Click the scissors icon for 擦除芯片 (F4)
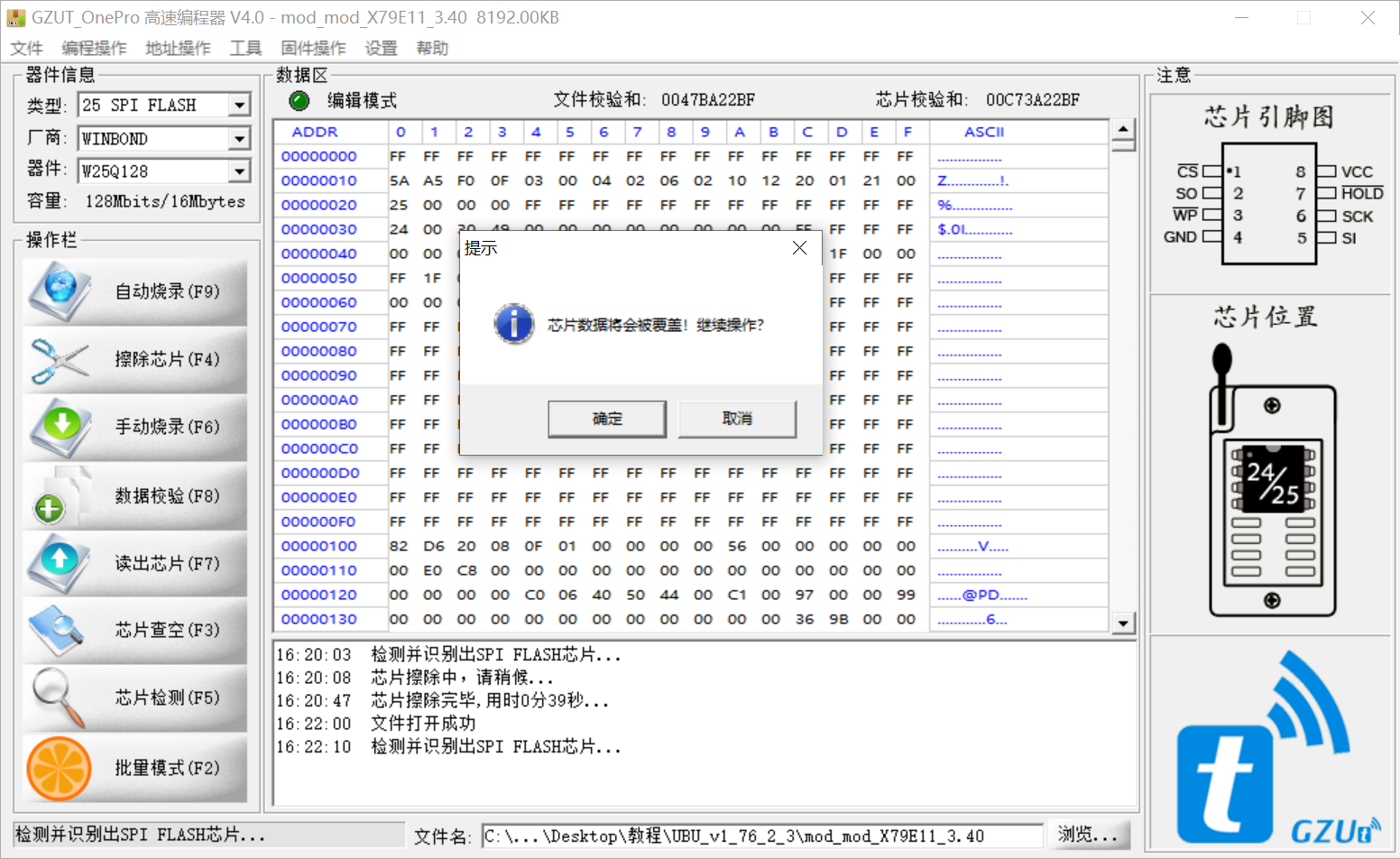The width and height of the screenshot is (1400, 859). tap(60, 360)
